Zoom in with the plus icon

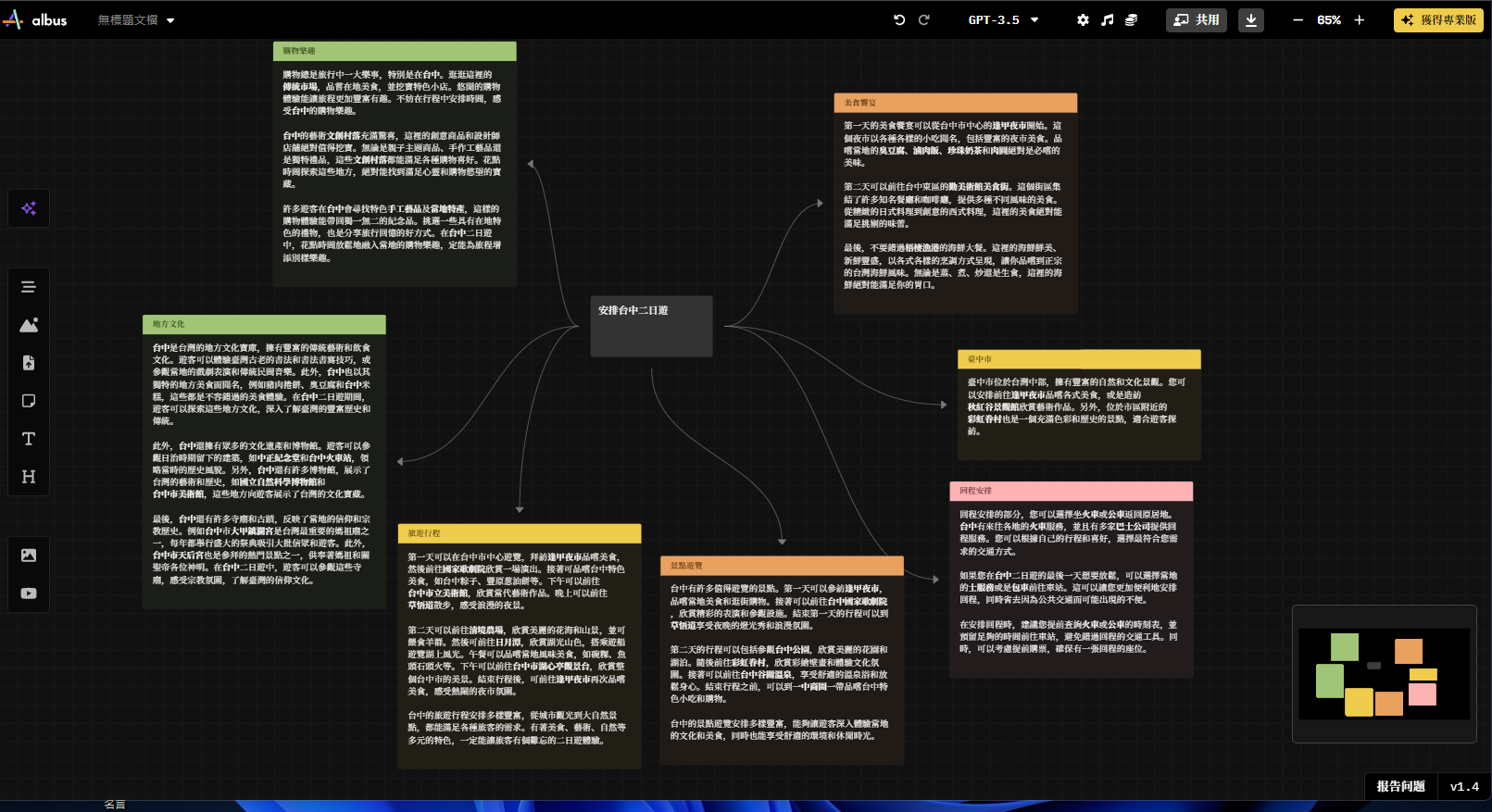pos(1359,19)
